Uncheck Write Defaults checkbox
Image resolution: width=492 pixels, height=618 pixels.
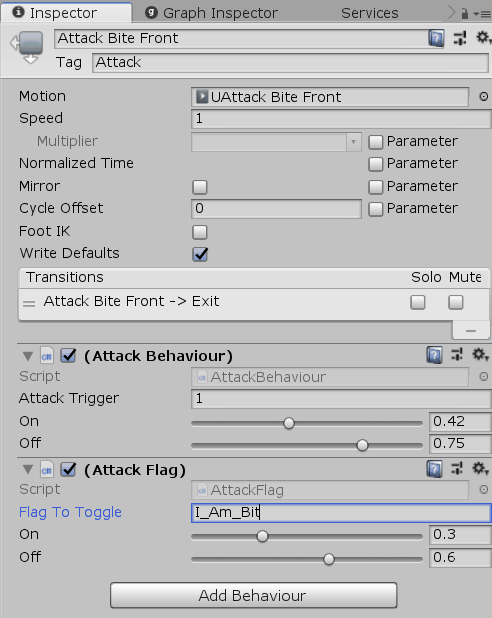(200, 254)
